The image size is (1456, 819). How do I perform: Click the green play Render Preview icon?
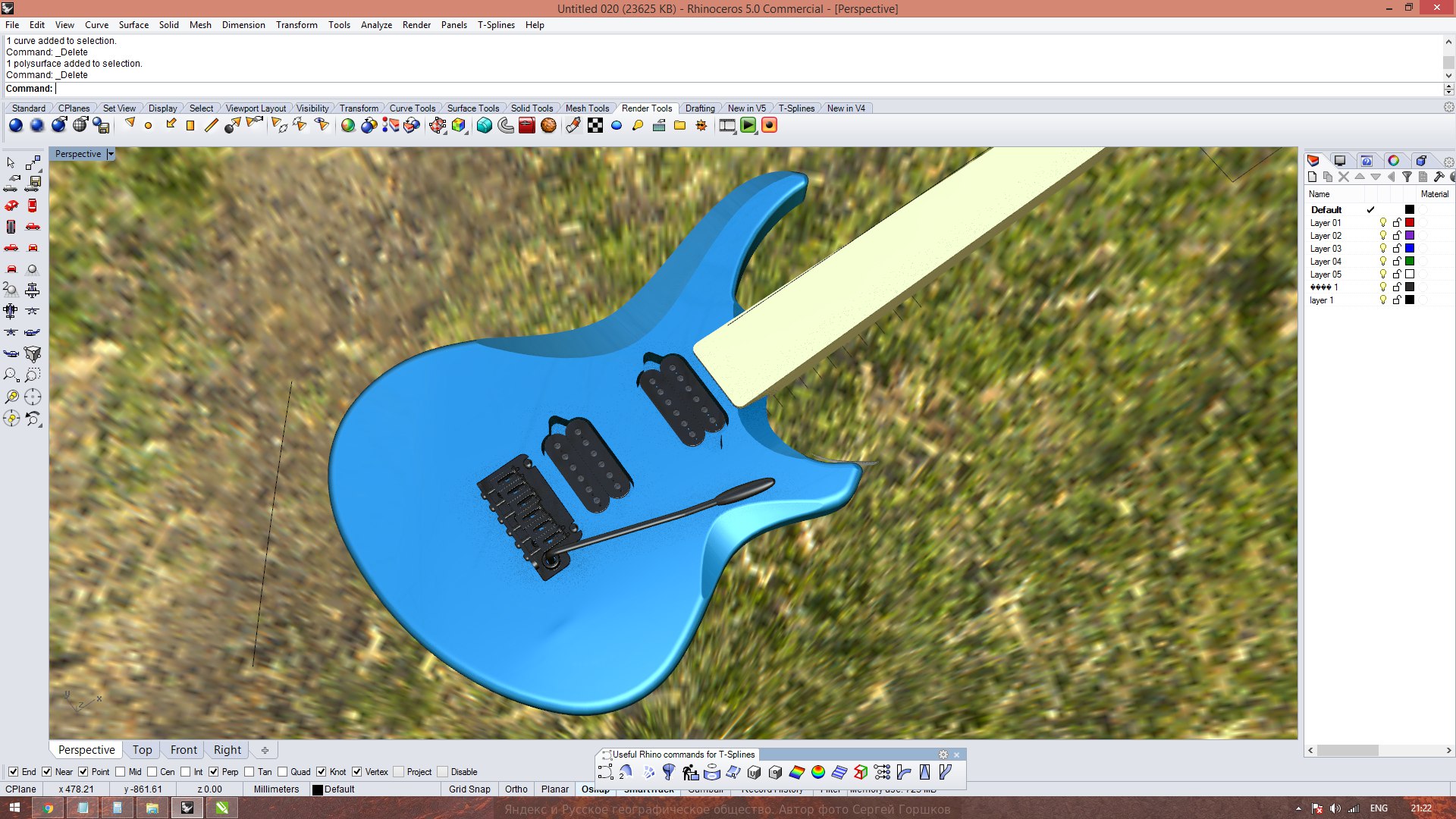click(x=748, y=125)
